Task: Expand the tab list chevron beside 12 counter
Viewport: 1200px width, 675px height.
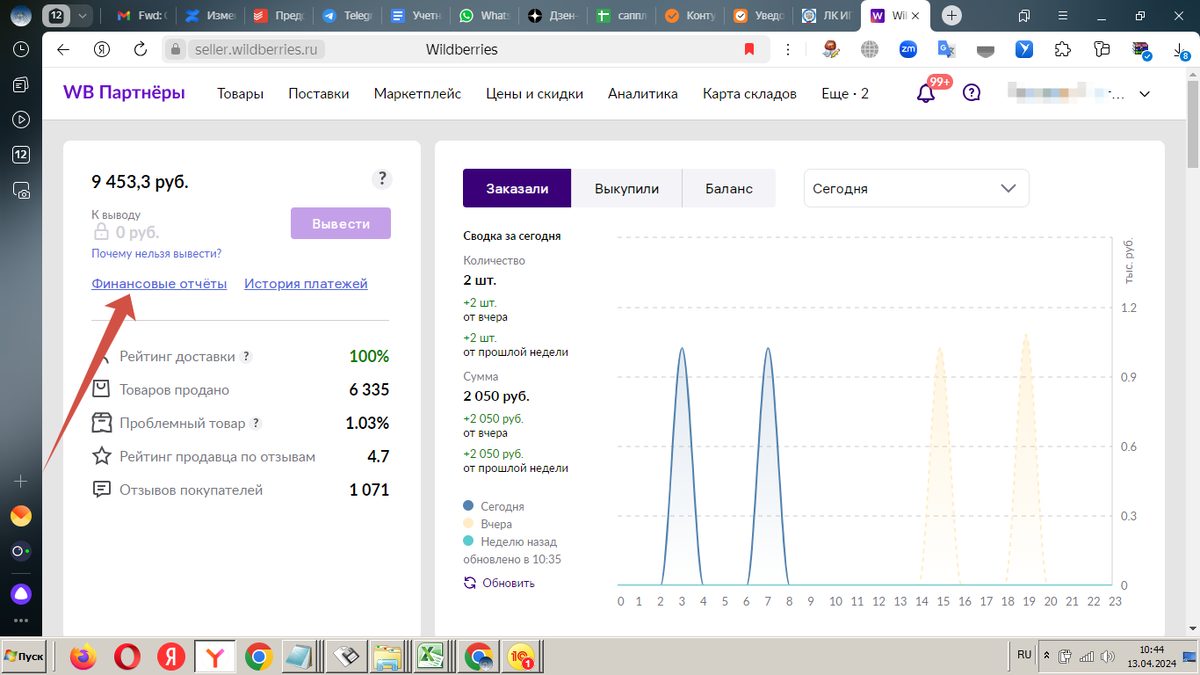Action: (82, 16)
